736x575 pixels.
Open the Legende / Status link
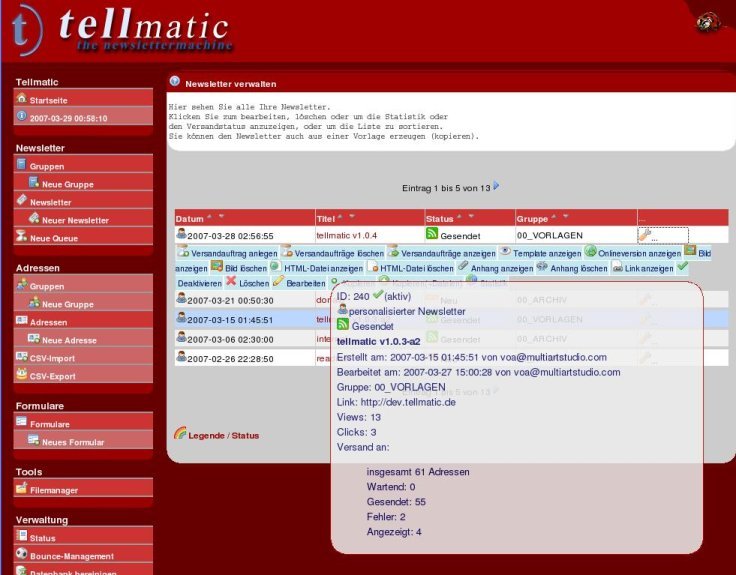(x=223, y=436)
